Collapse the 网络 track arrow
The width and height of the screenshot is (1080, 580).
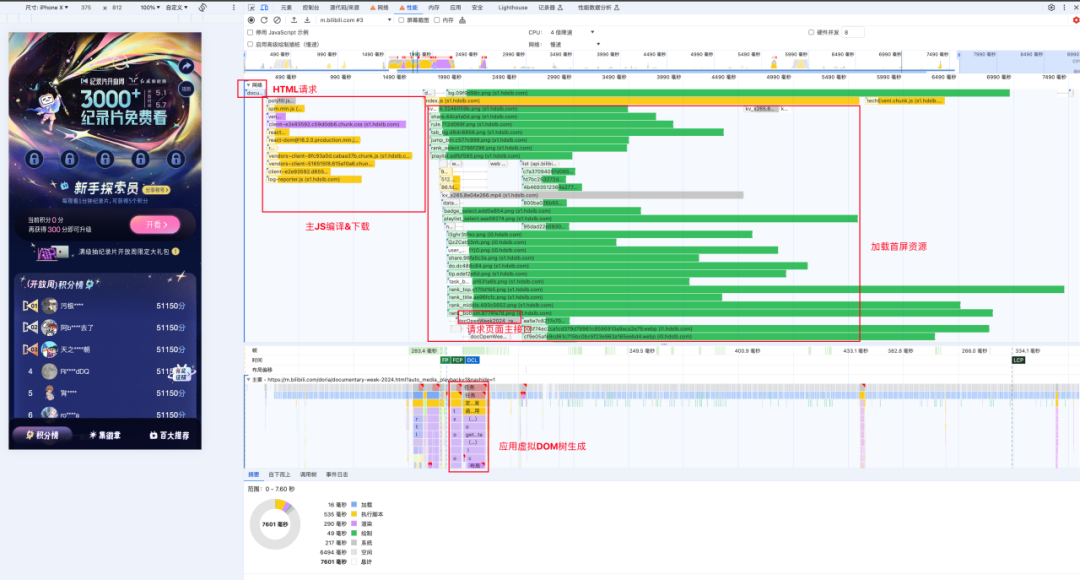point(249,85)
